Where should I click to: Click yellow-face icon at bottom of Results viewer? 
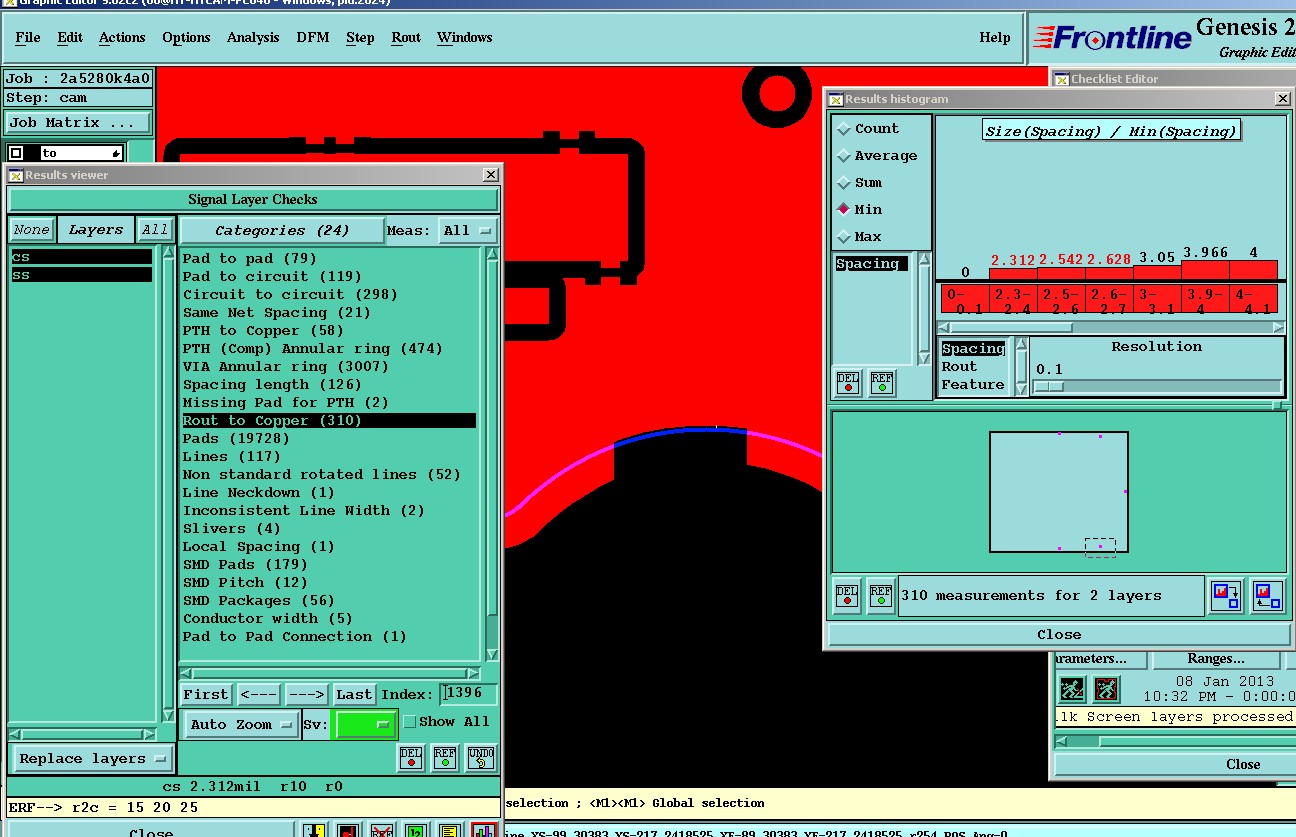click(x=315, y=830)
